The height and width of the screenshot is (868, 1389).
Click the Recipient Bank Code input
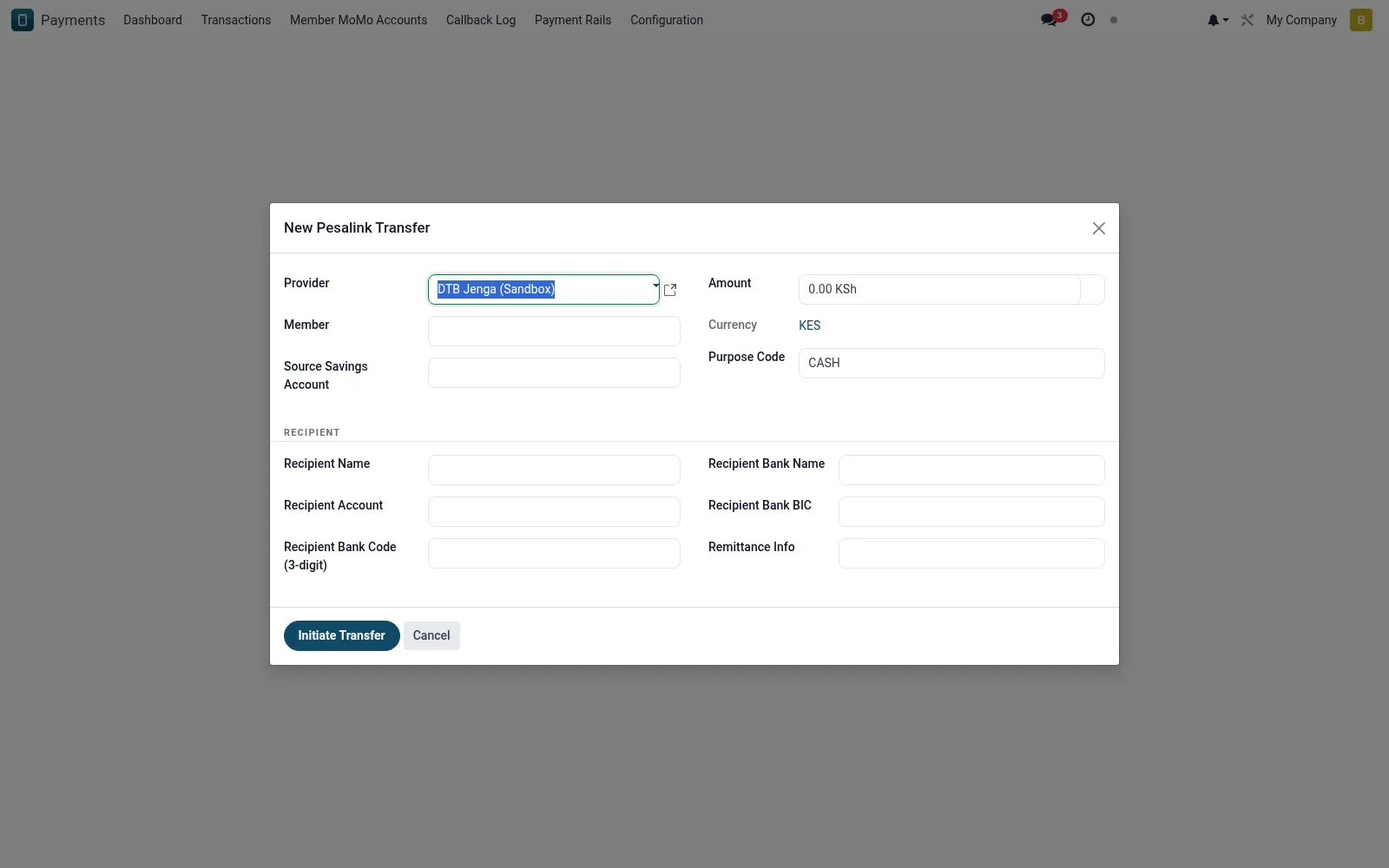[x=554, y=554]
